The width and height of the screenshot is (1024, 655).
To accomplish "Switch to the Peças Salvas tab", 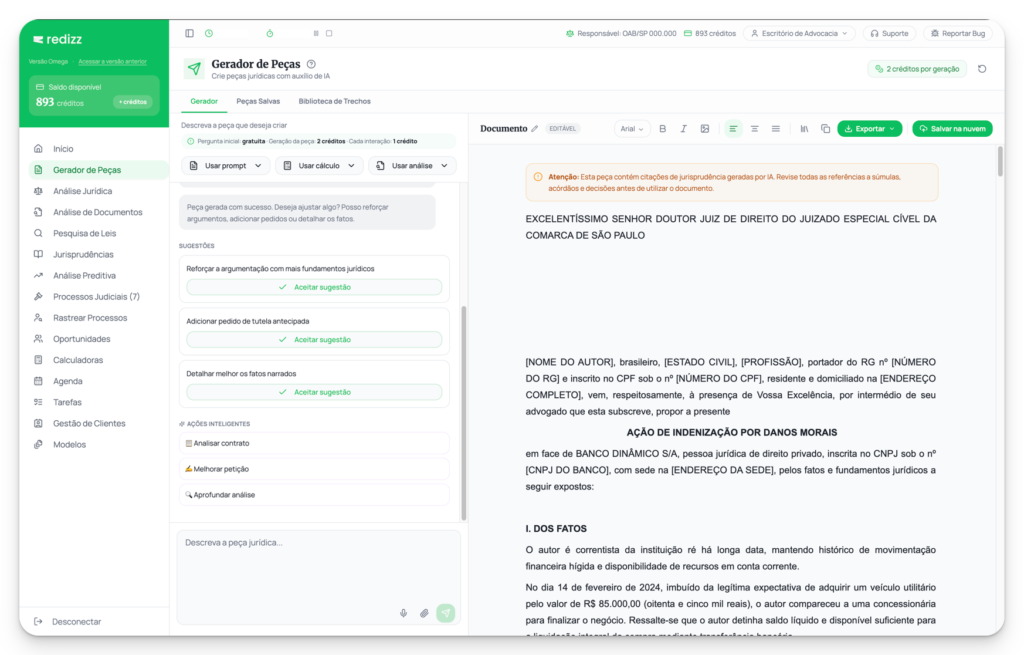I will click(x=258, y=101).
